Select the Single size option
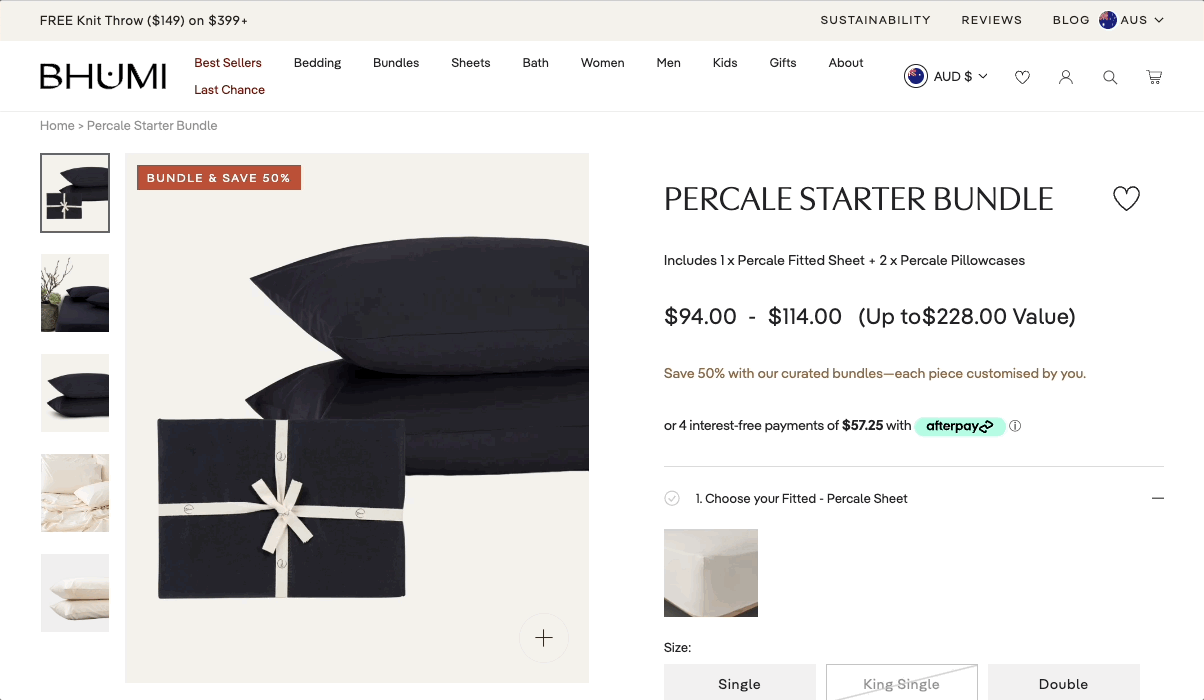This screenshot has width=1204, height=700. [x=739, y=684]
